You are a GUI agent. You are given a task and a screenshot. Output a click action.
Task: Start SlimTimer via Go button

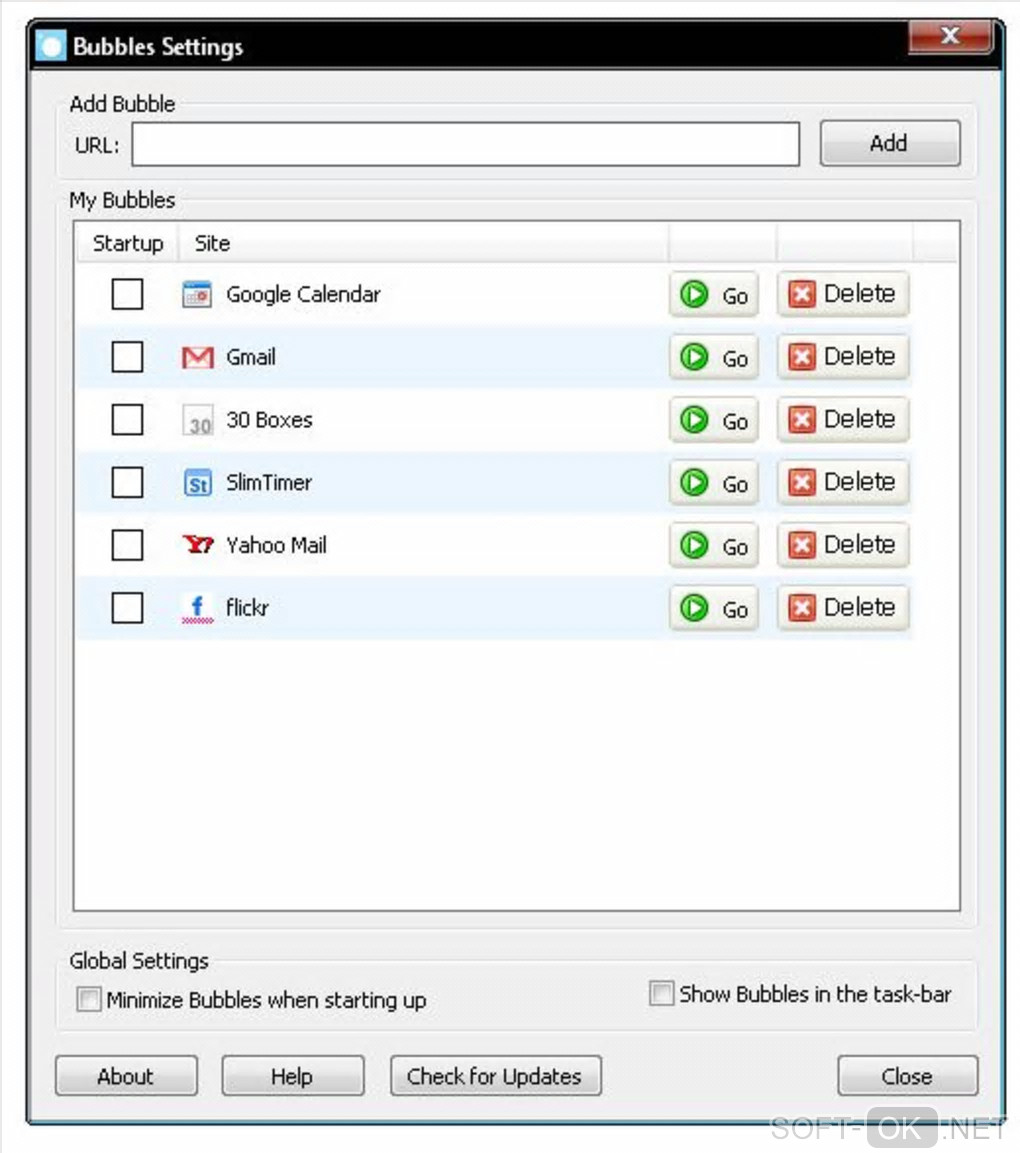pos(713,483)
